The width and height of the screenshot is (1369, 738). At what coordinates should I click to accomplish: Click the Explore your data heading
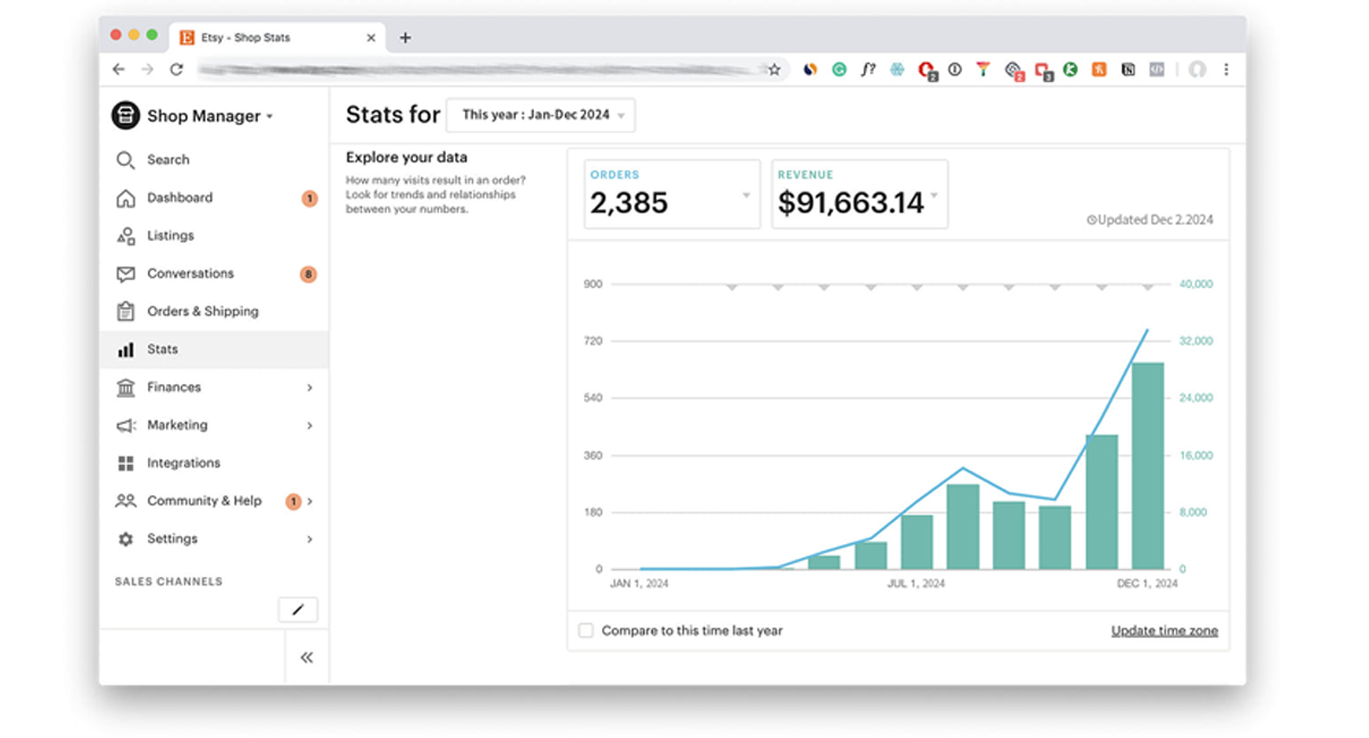(407, 157)
